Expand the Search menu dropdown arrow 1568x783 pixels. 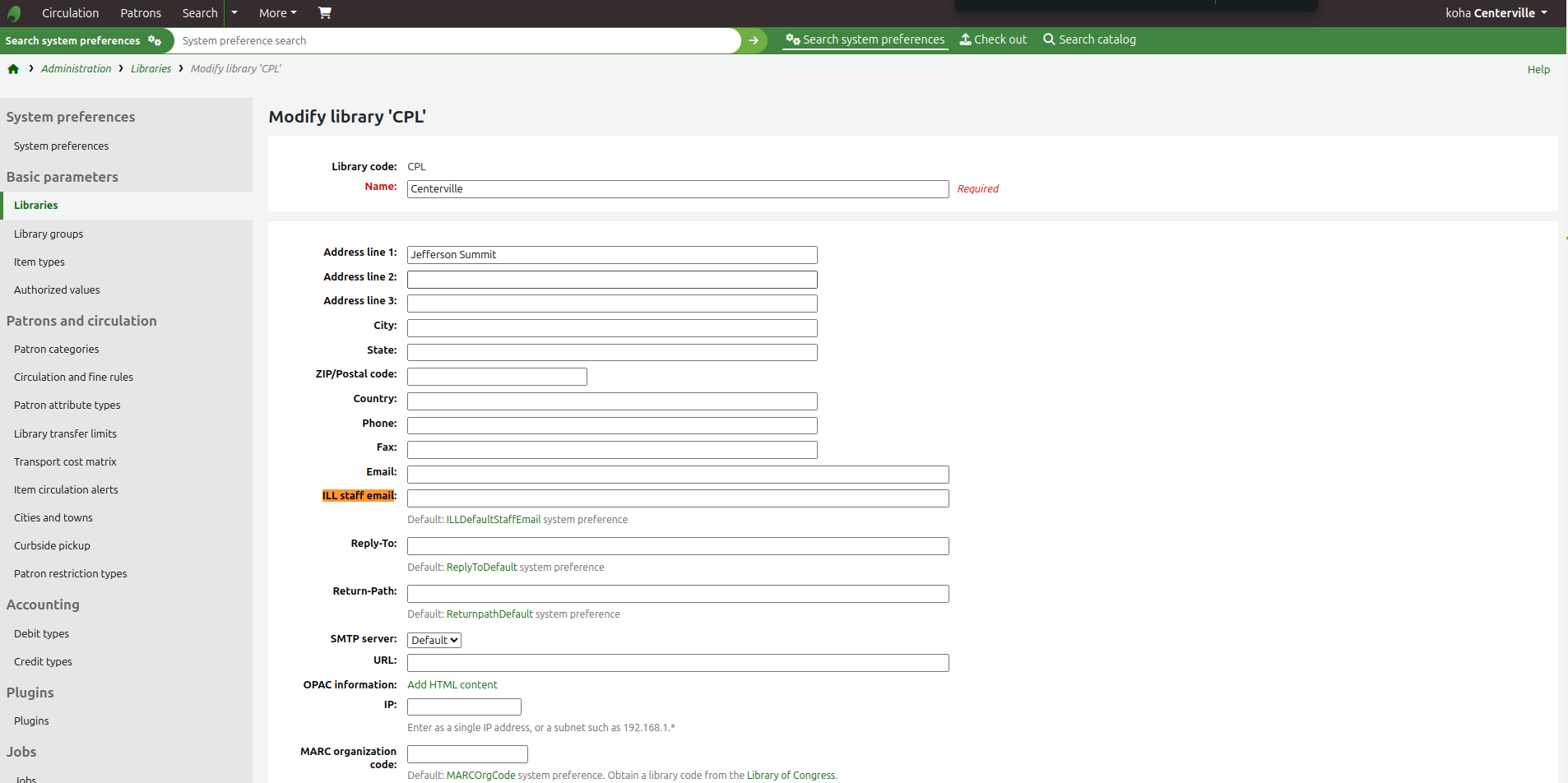pyautogui.click(x=234, y=13)
